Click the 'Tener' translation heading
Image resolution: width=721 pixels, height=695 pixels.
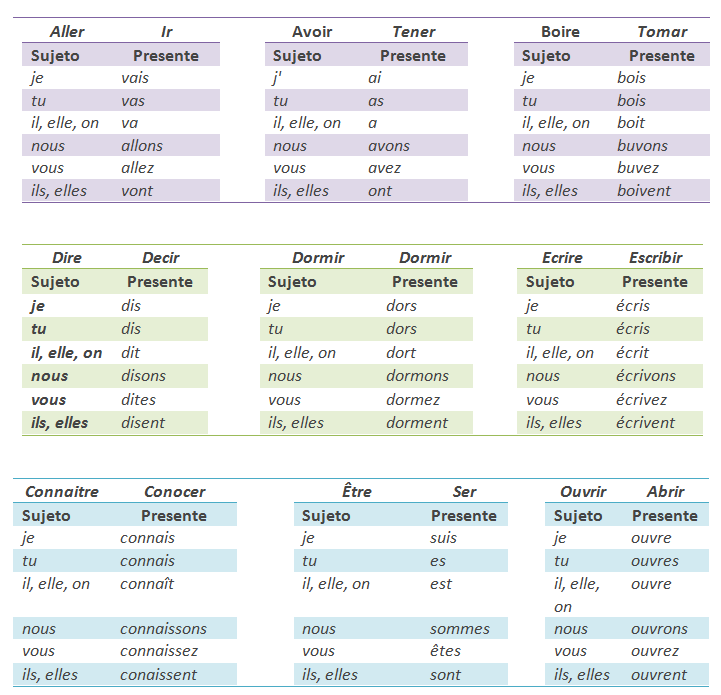pyautogui.click(x=413, y=32)
